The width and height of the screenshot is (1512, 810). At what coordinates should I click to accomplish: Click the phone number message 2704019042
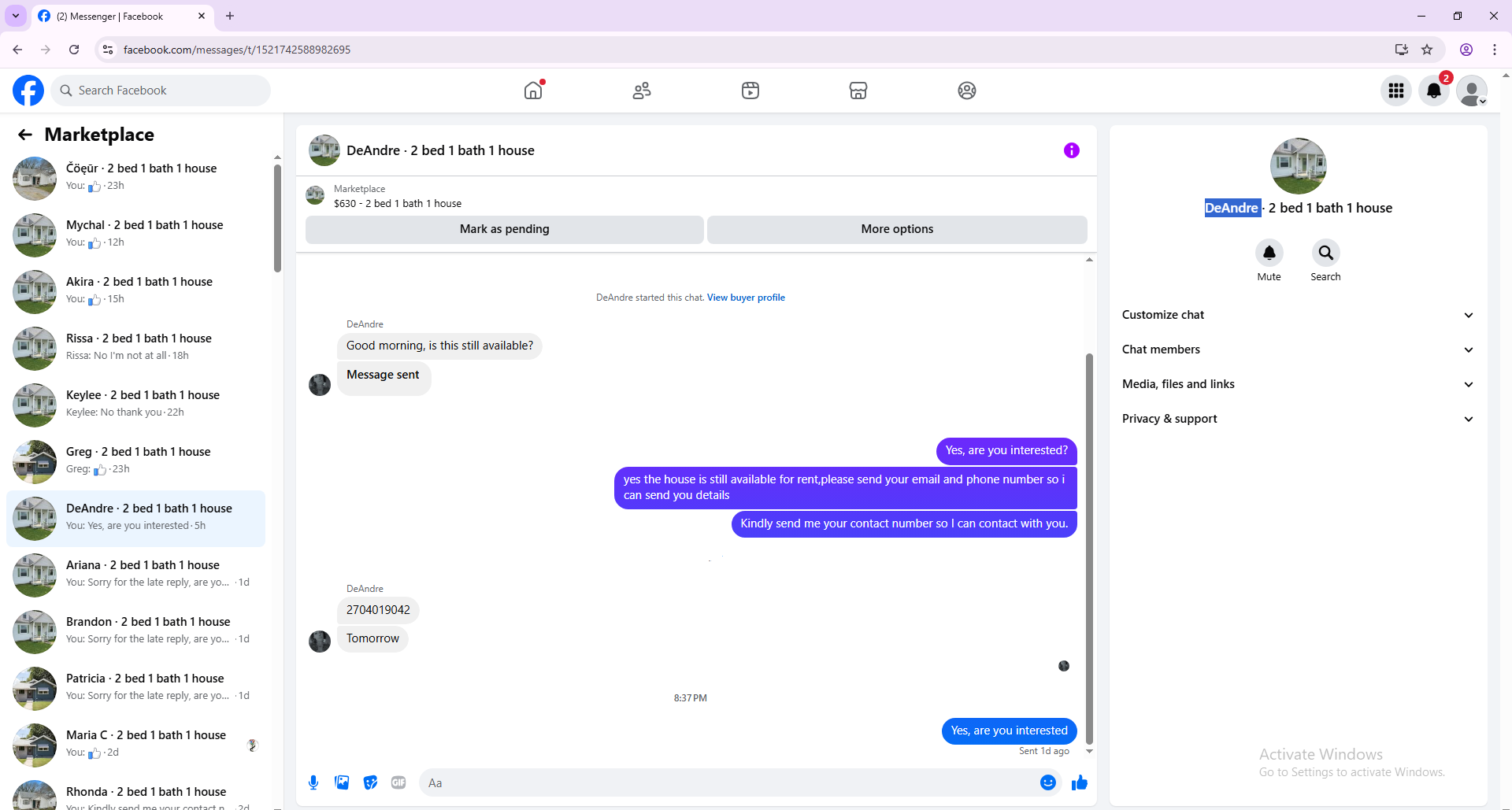378,610
